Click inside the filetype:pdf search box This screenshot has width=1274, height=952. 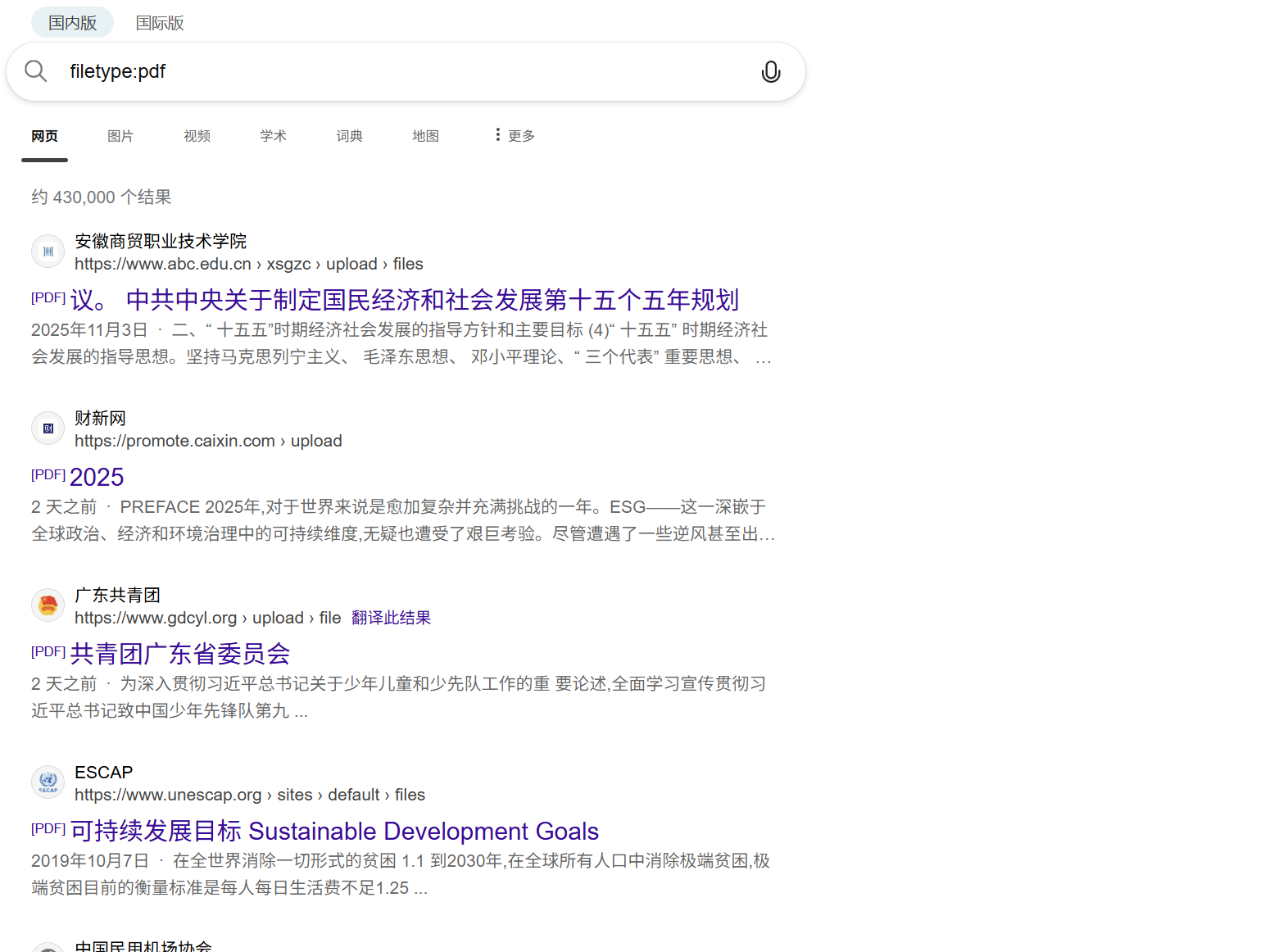[x=328, y=71]
